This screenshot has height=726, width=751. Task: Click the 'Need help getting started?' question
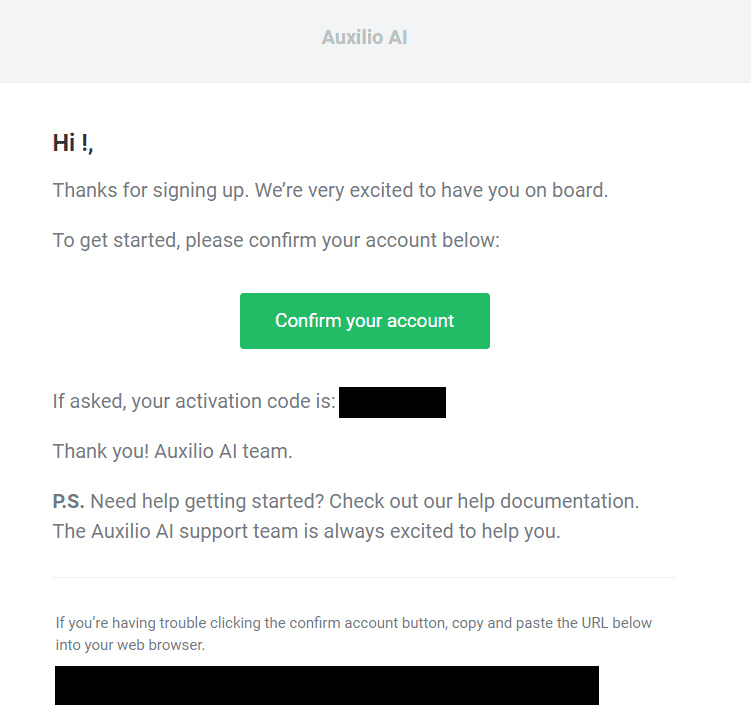point(207,501)
